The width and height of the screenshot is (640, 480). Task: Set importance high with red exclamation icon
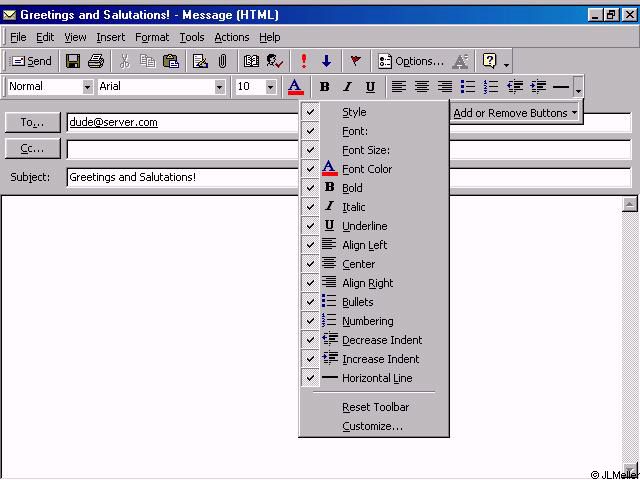(304, 61)
